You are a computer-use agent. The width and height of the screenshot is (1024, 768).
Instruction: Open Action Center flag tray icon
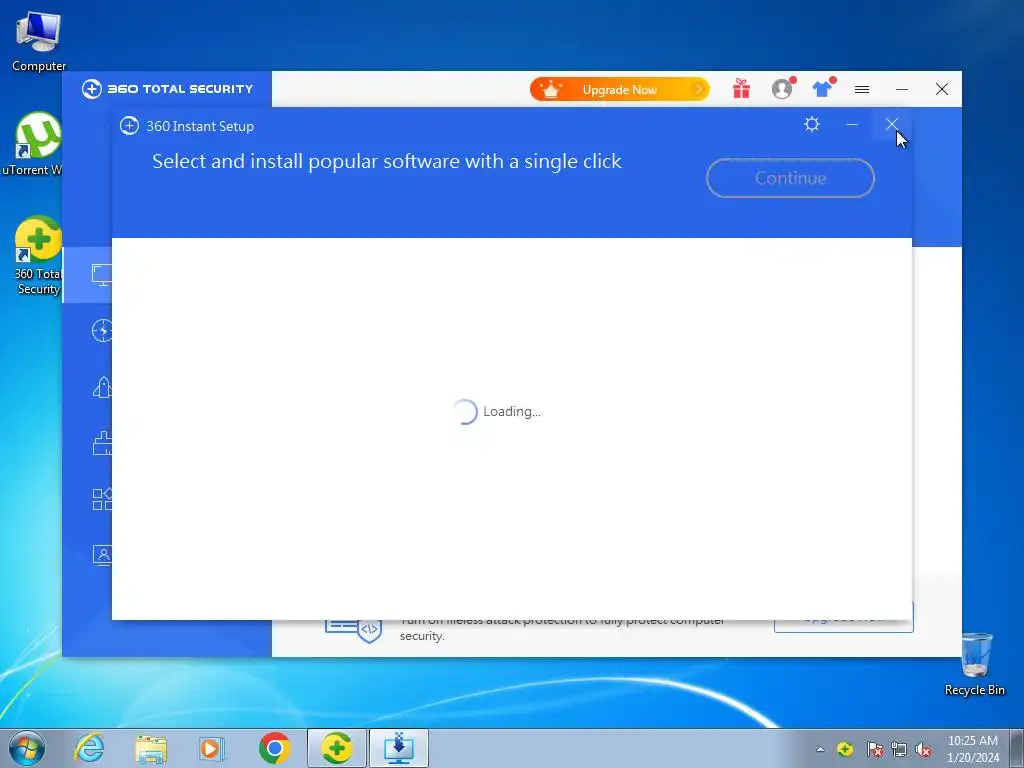(x=874, y=749)
